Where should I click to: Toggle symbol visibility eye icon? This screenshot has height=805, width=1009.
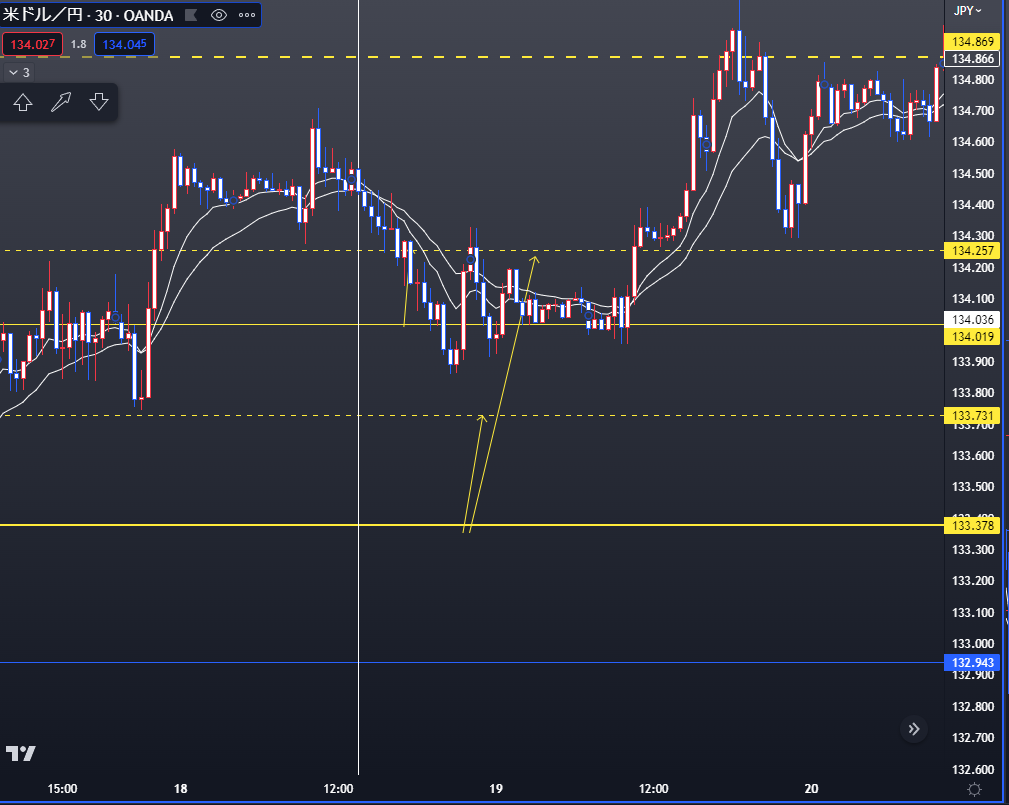[x=219, y=16]
